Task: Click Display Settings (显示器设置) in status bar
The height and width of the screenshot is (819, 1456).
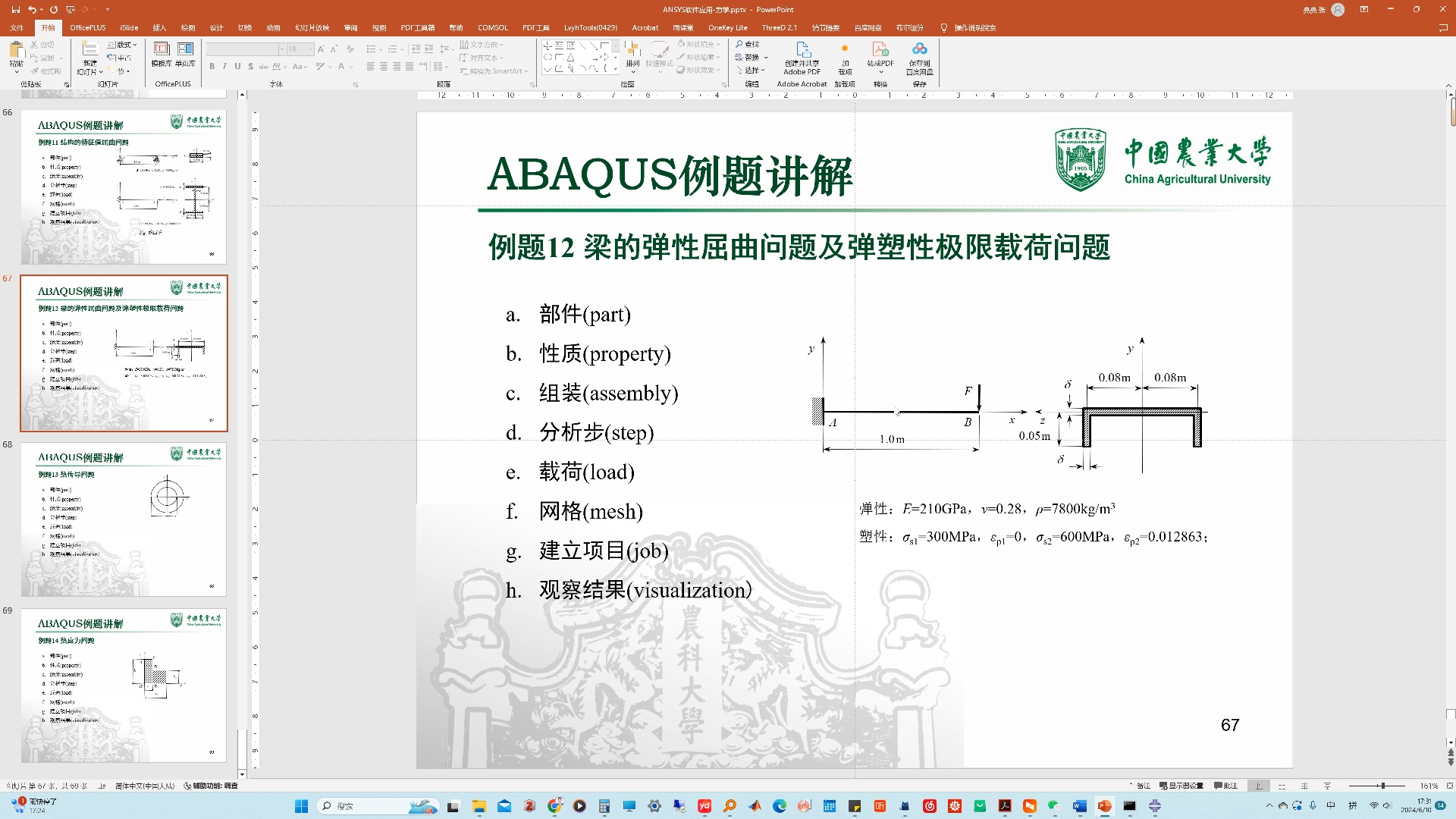Action: (1181, 786)
